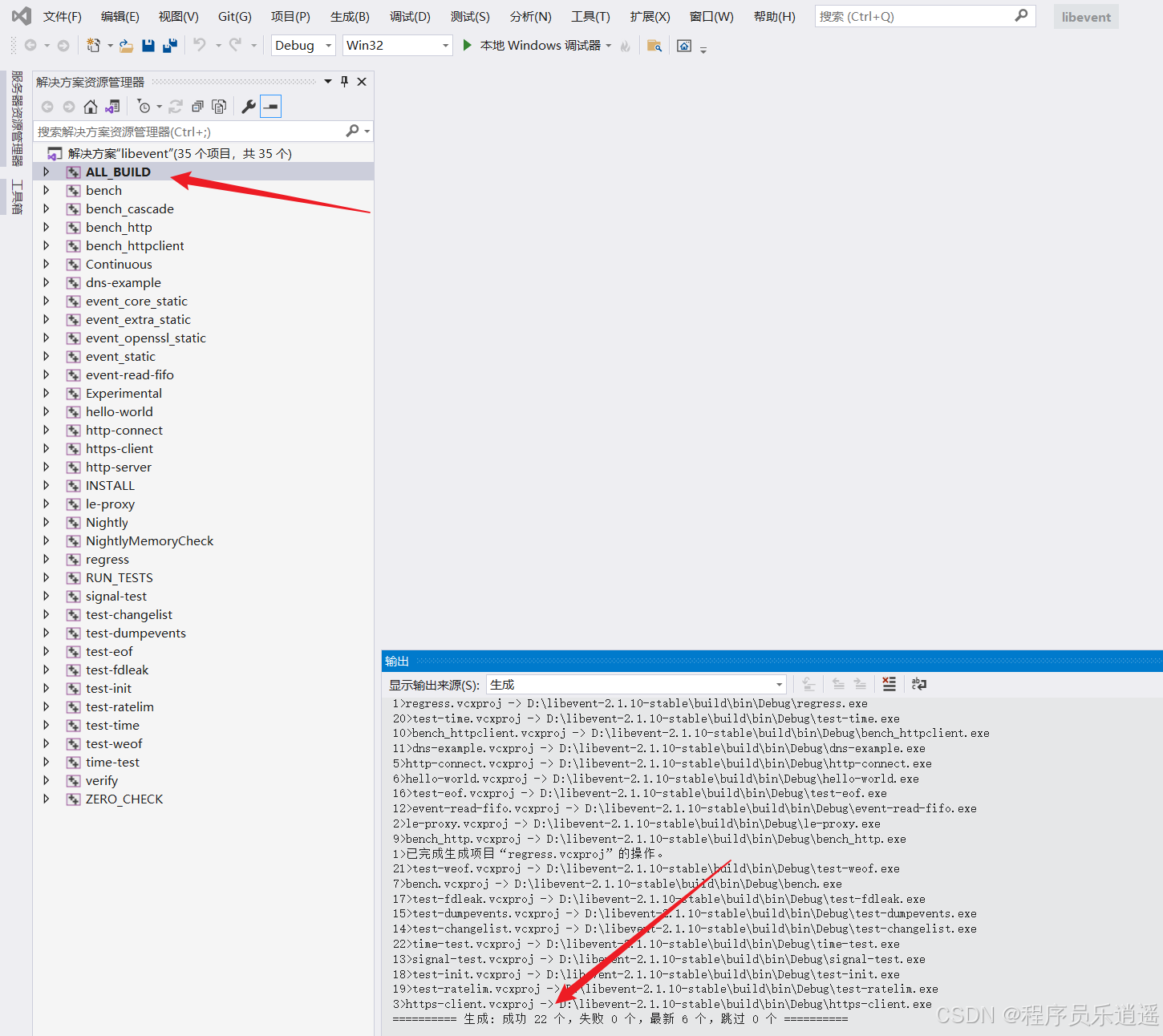The width and height of the screenshot is (1163, 1036).
Task: Open the 工具(T) tools menu
Action: [x=590, y=17]
